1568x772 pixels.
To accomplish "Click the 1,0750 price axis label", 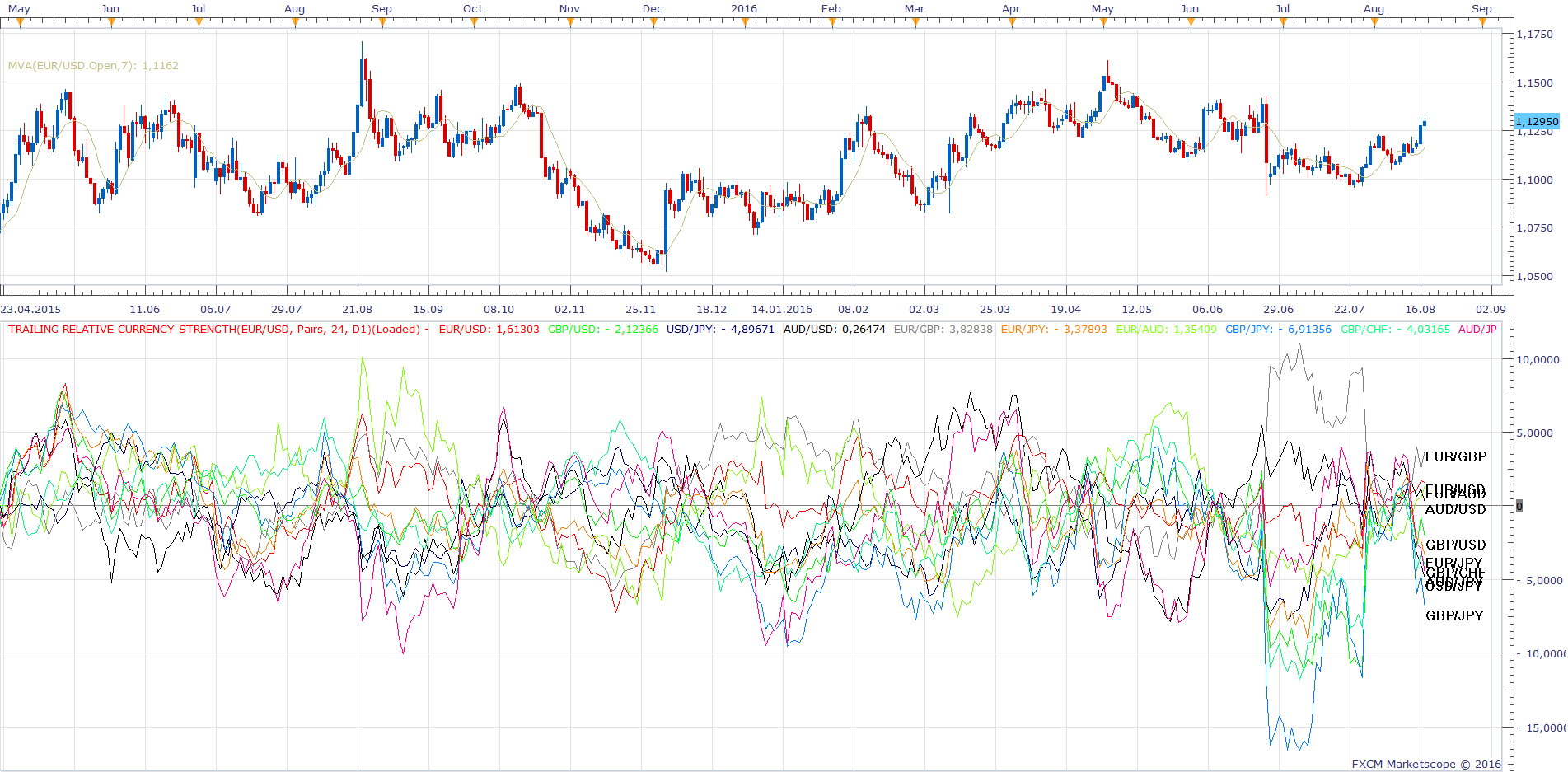I will tap(1535, 228).
